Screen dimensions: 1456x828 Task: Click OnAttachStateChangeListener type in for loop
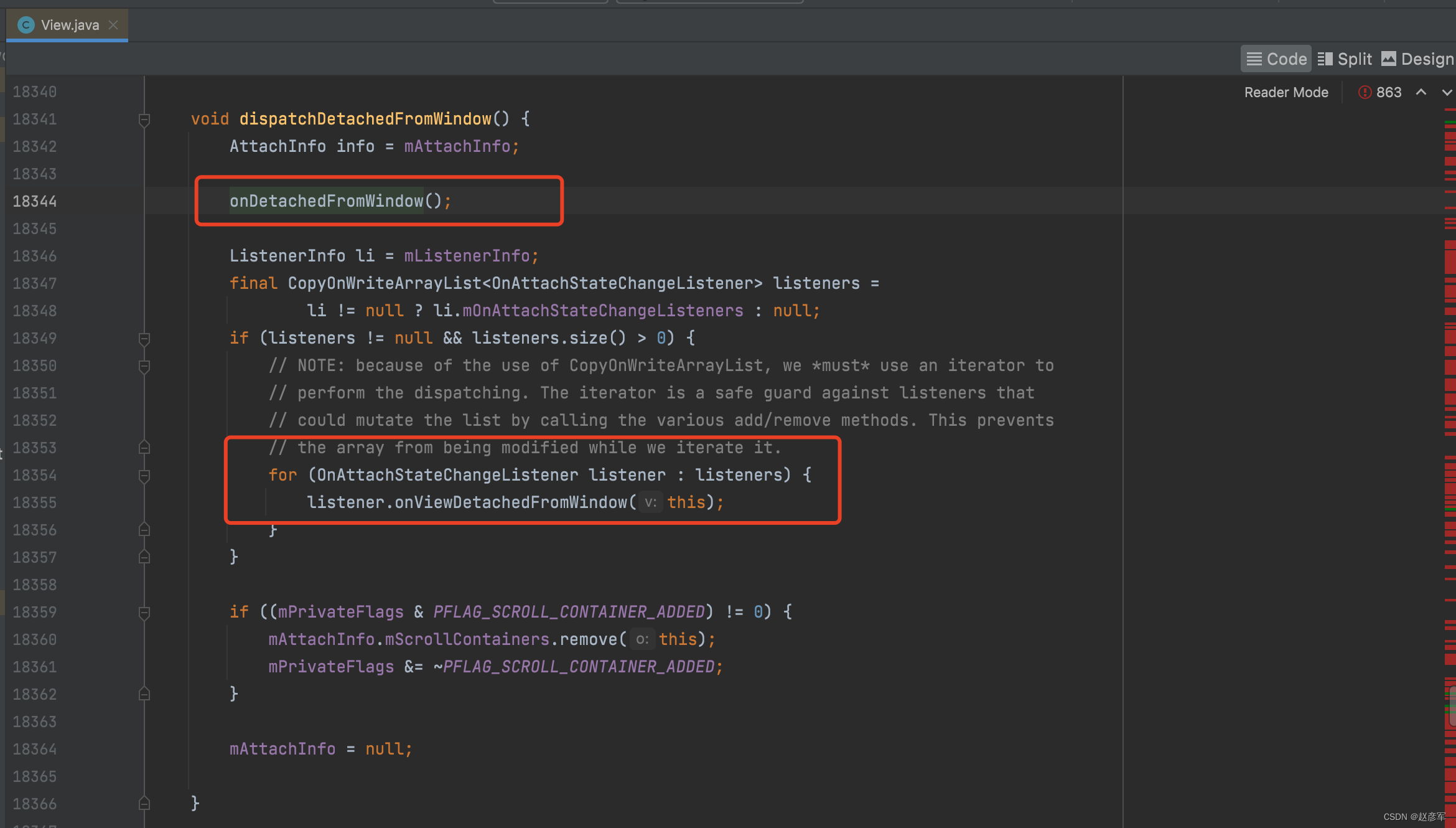point(447,475)
